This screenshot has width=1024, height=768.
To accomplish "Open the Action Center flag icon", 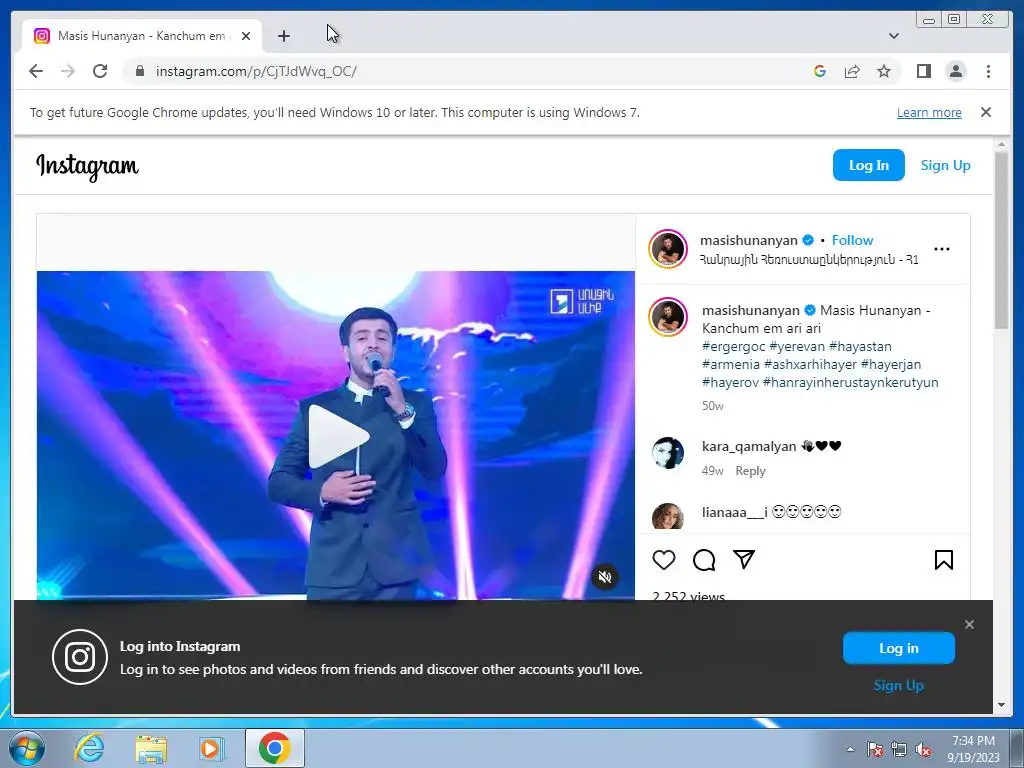I will [875, 749].
